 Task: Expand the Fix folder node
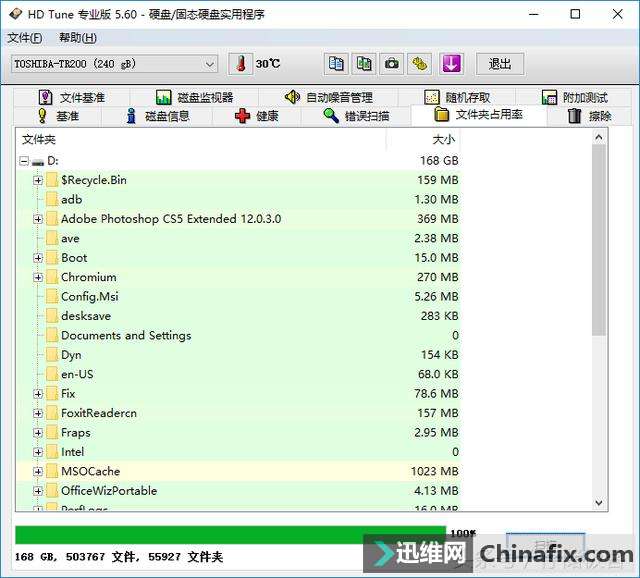38,394
